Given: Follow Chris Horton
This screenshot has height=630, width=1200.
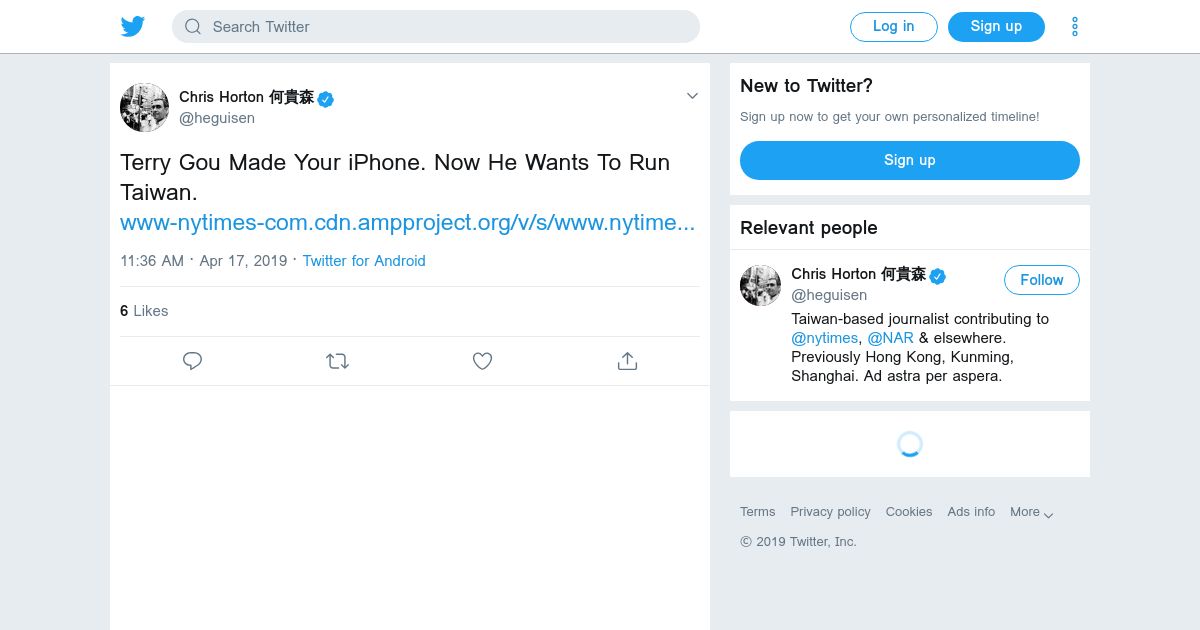Looking at the screenshot, I should click(1041, 280).
